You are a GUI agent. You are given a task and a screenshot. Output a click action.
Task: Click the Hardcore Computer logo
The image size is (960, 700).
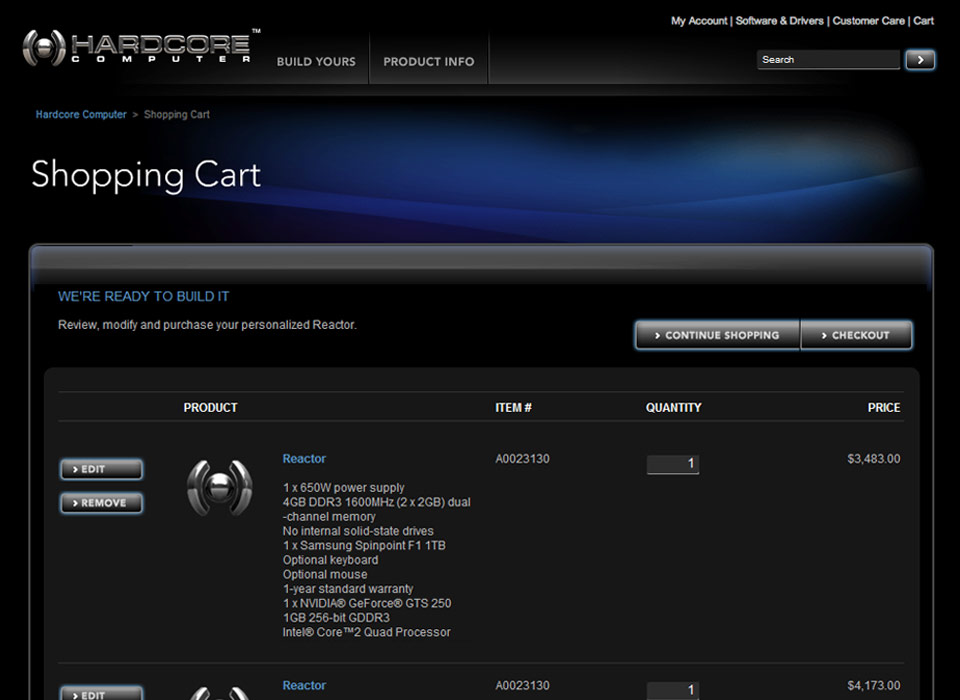(141, 47)
